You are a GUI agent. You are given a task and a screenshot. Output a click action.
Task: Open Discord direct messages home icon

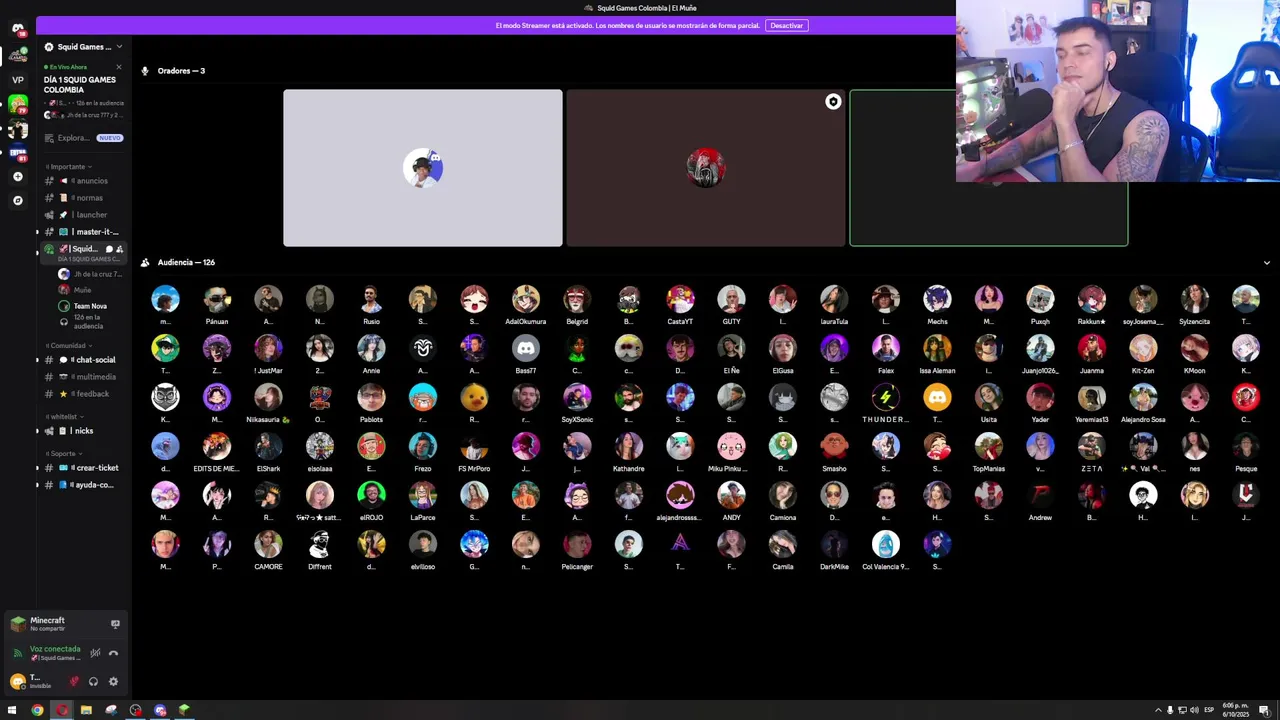(x=17, y=30)
